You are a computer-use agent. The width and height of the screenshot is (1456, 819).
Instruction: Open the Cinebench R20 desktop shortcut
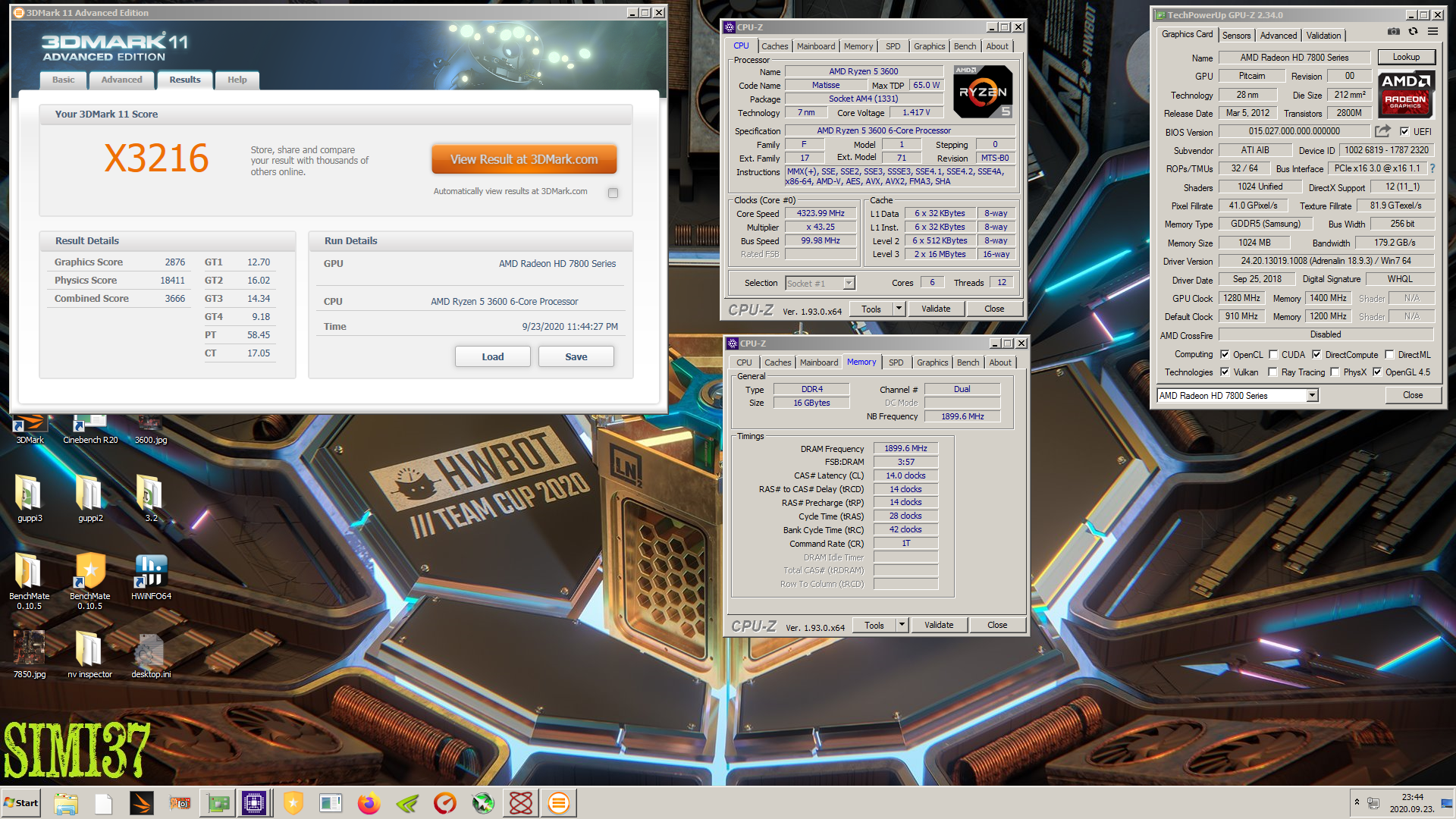point(90,429)
